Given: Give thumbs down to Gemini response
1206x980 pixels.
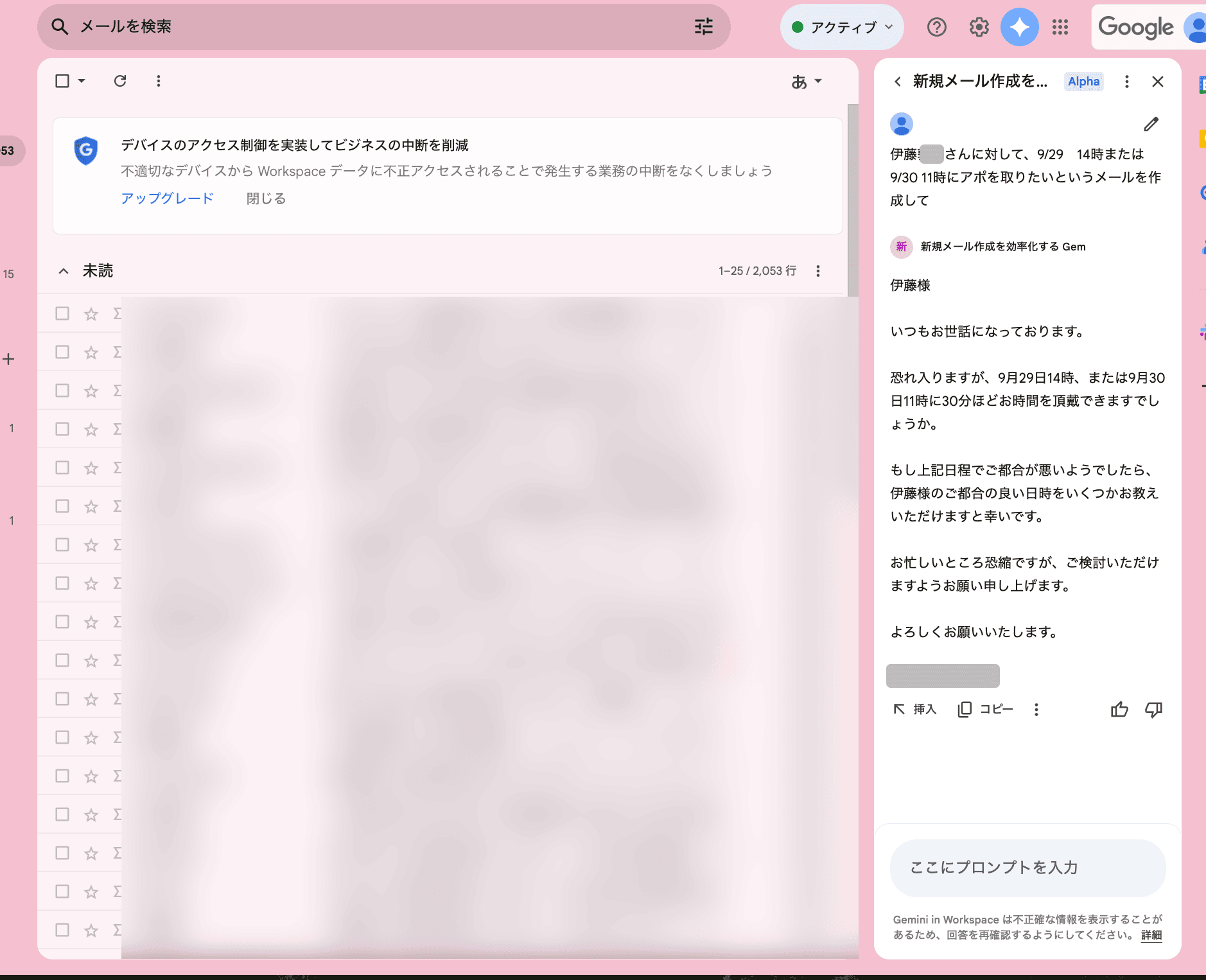Looking at the screenshot, I should [1153, 709].
